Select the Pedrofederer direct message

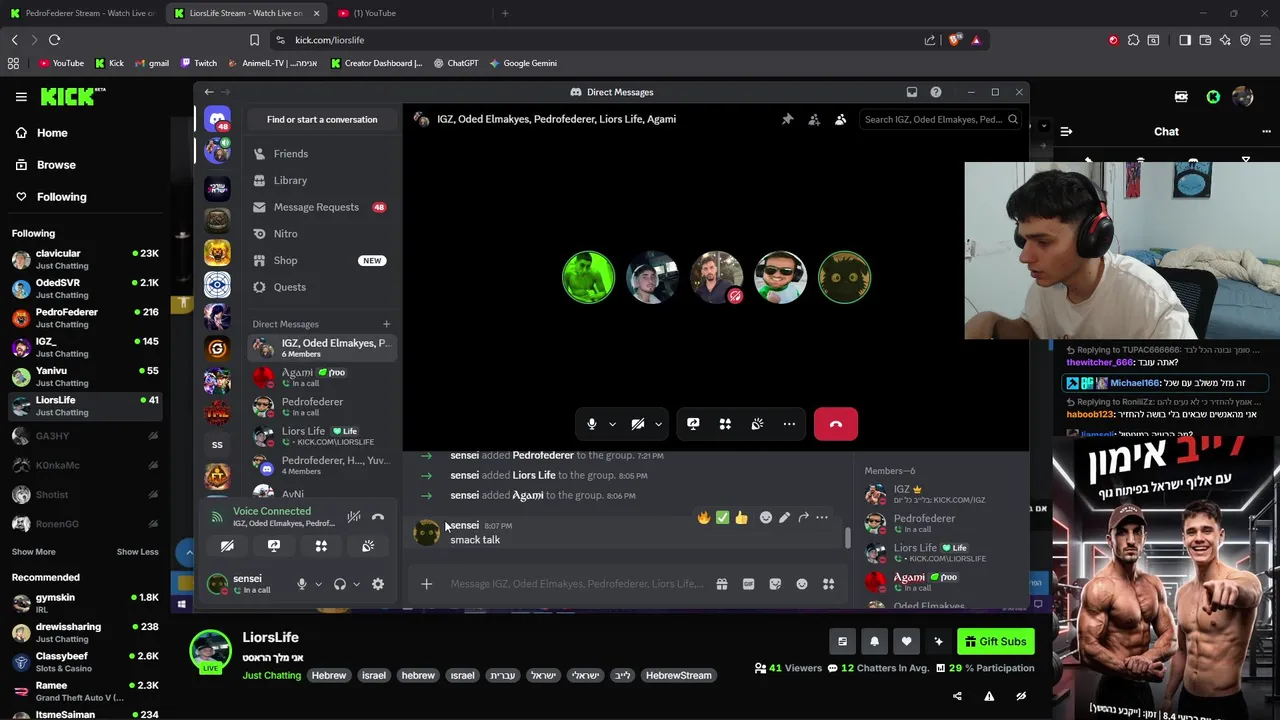(321, 406)
